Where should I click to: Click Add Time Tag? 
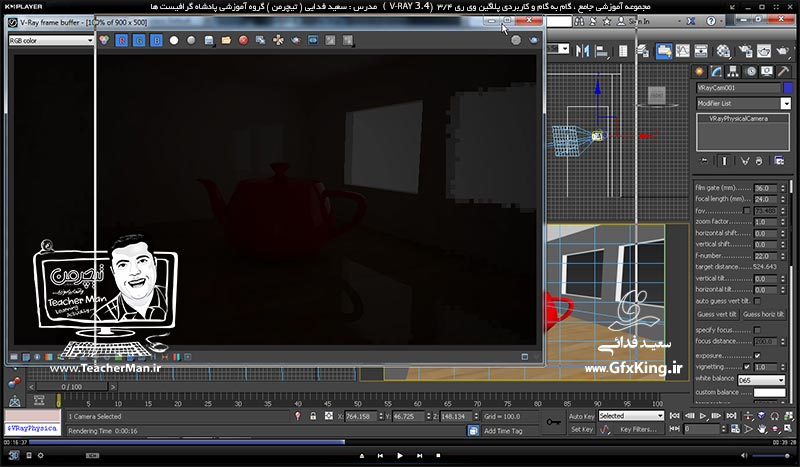(503, 431)
